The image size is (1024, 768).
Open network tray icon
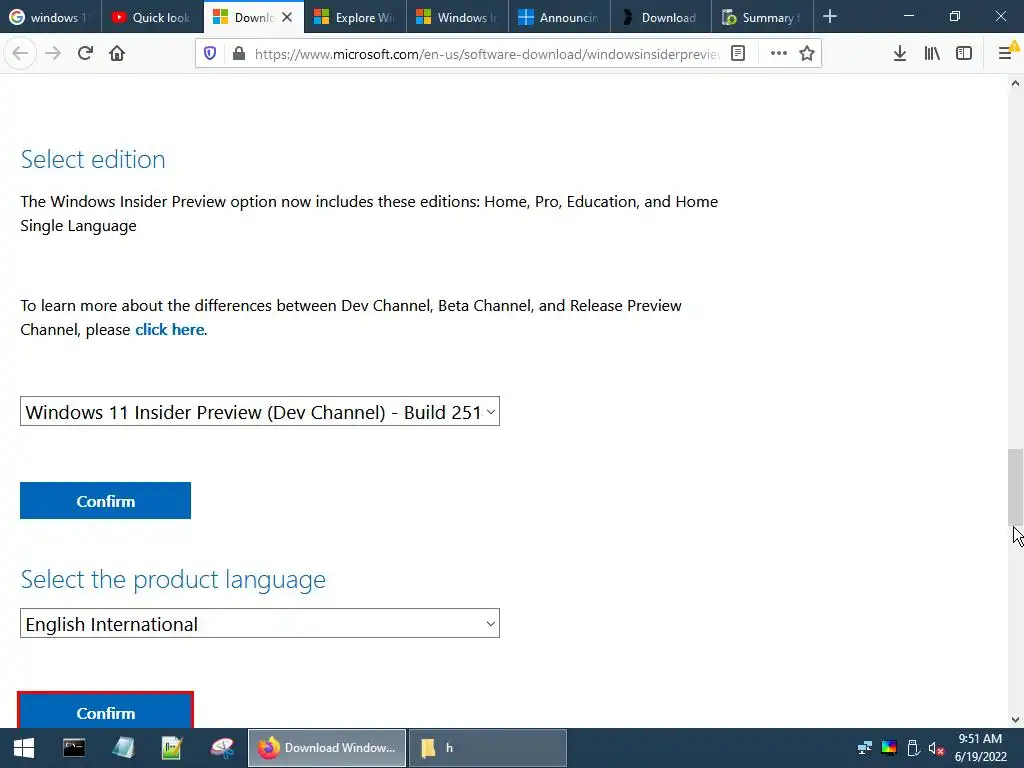coord(865,748)
